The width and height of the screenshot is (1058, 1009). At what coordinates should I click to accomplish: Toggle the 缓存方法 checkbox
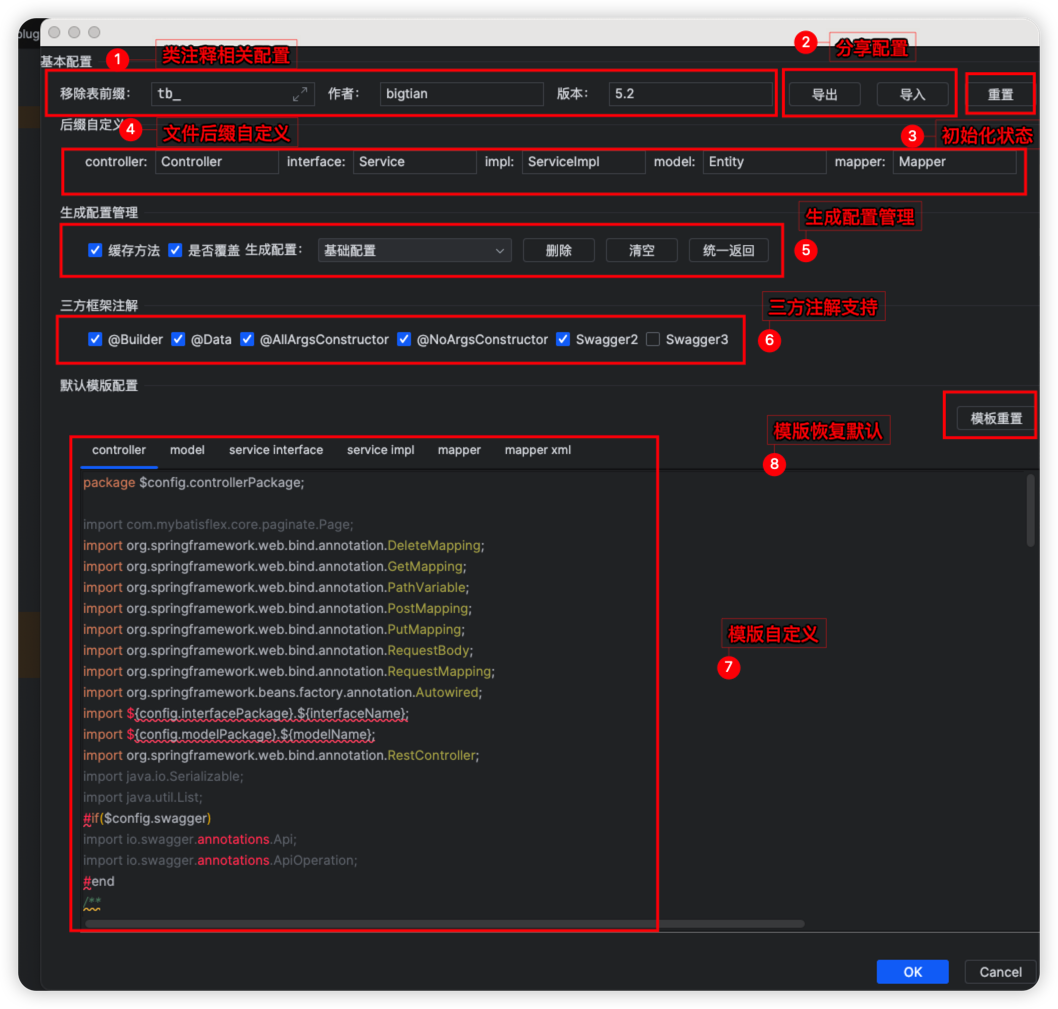click(95, 250)
